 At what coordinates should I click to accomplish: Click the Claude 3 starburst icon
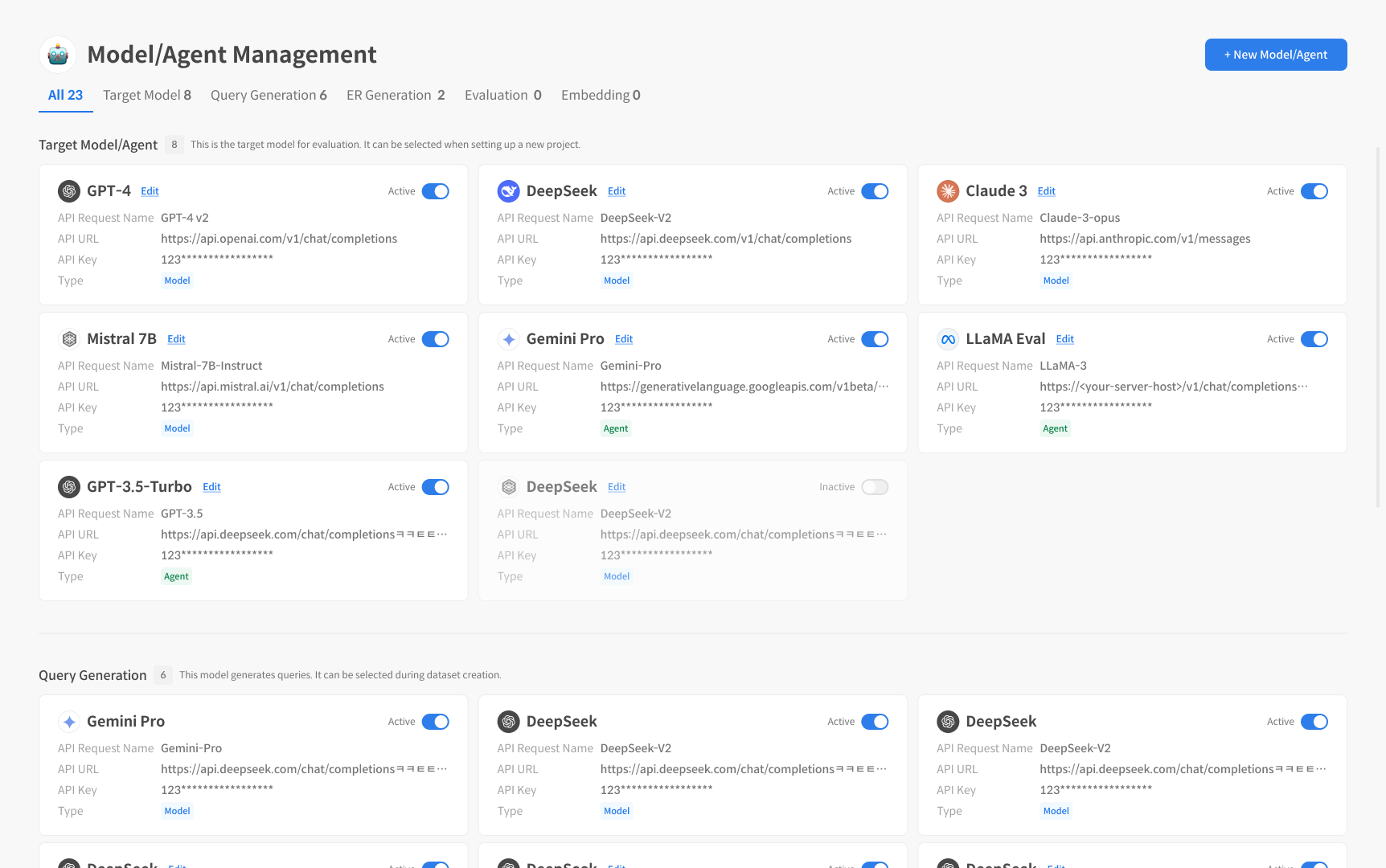[948, 191]
